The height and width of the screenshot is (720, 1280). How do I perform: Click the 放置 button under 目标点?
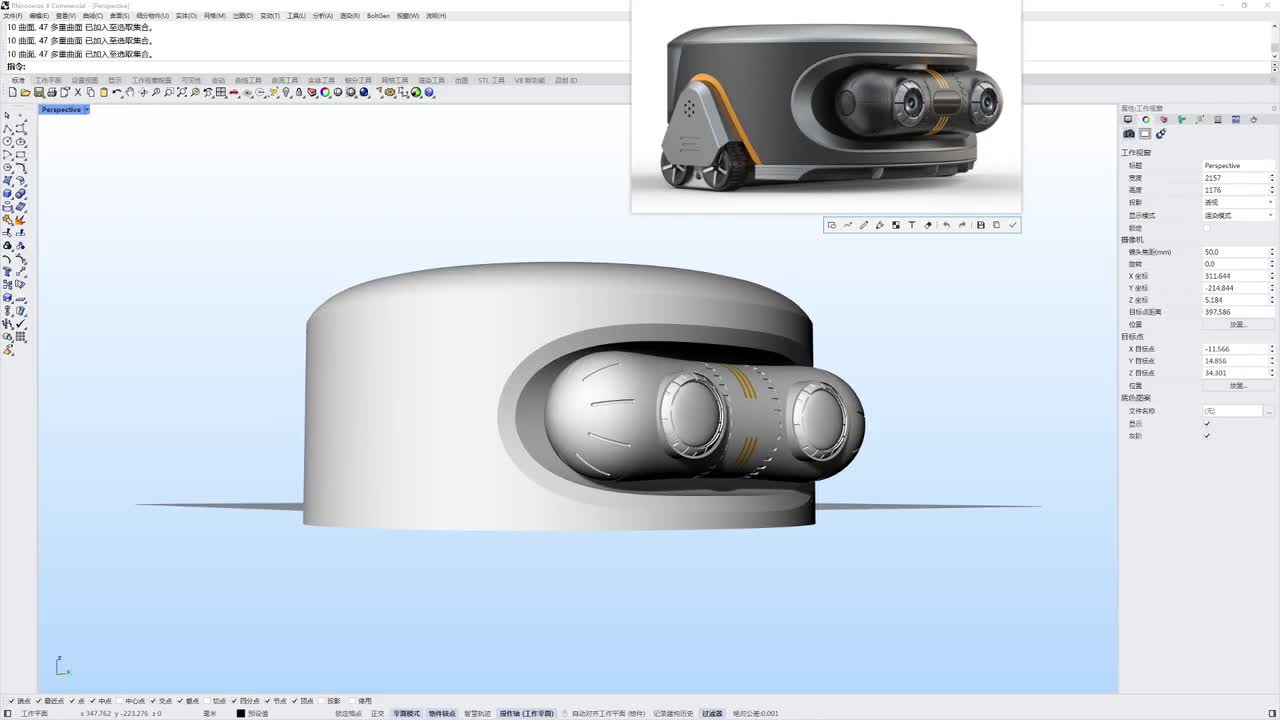(1239, 385)
